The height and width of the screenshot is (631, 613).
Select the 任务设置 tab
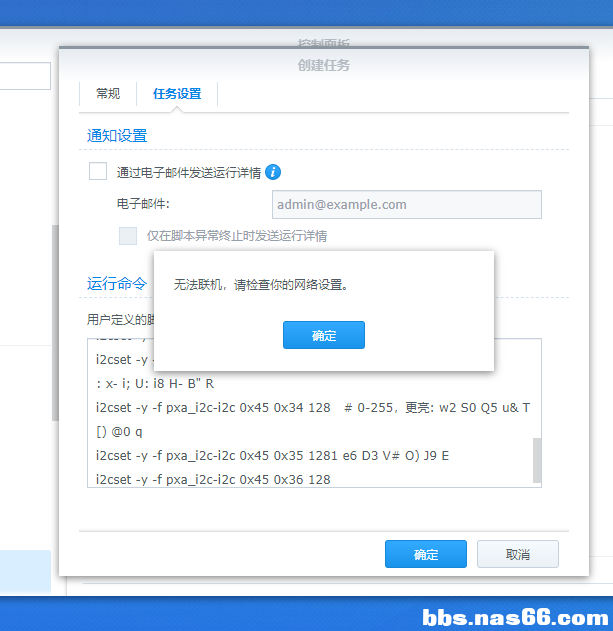pyautogui.click(x=177, y=94)
